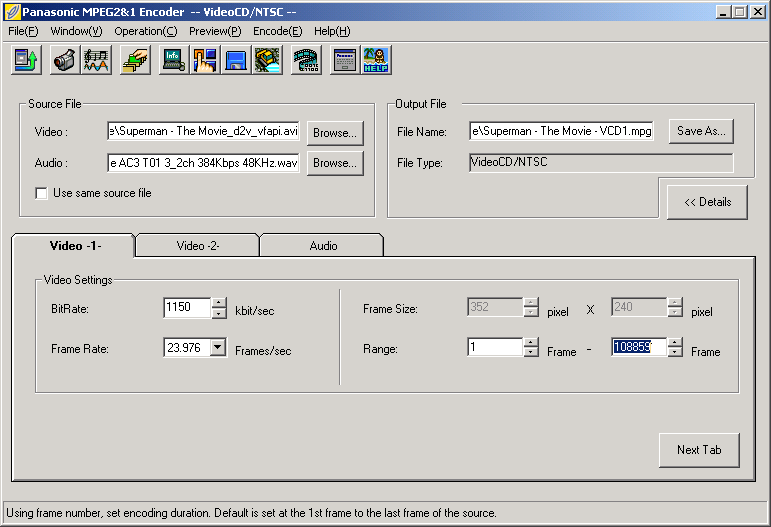Switch to the Video -2- tab

click(x=197, y=245)
